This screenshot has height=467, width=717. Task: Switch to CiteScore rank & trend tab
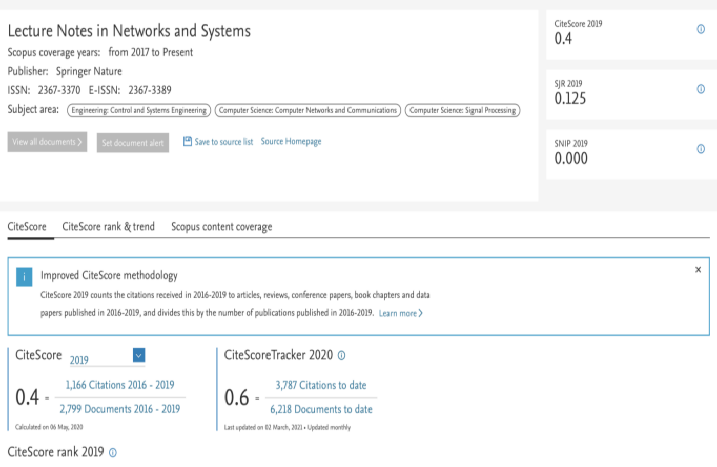[108, 227]
